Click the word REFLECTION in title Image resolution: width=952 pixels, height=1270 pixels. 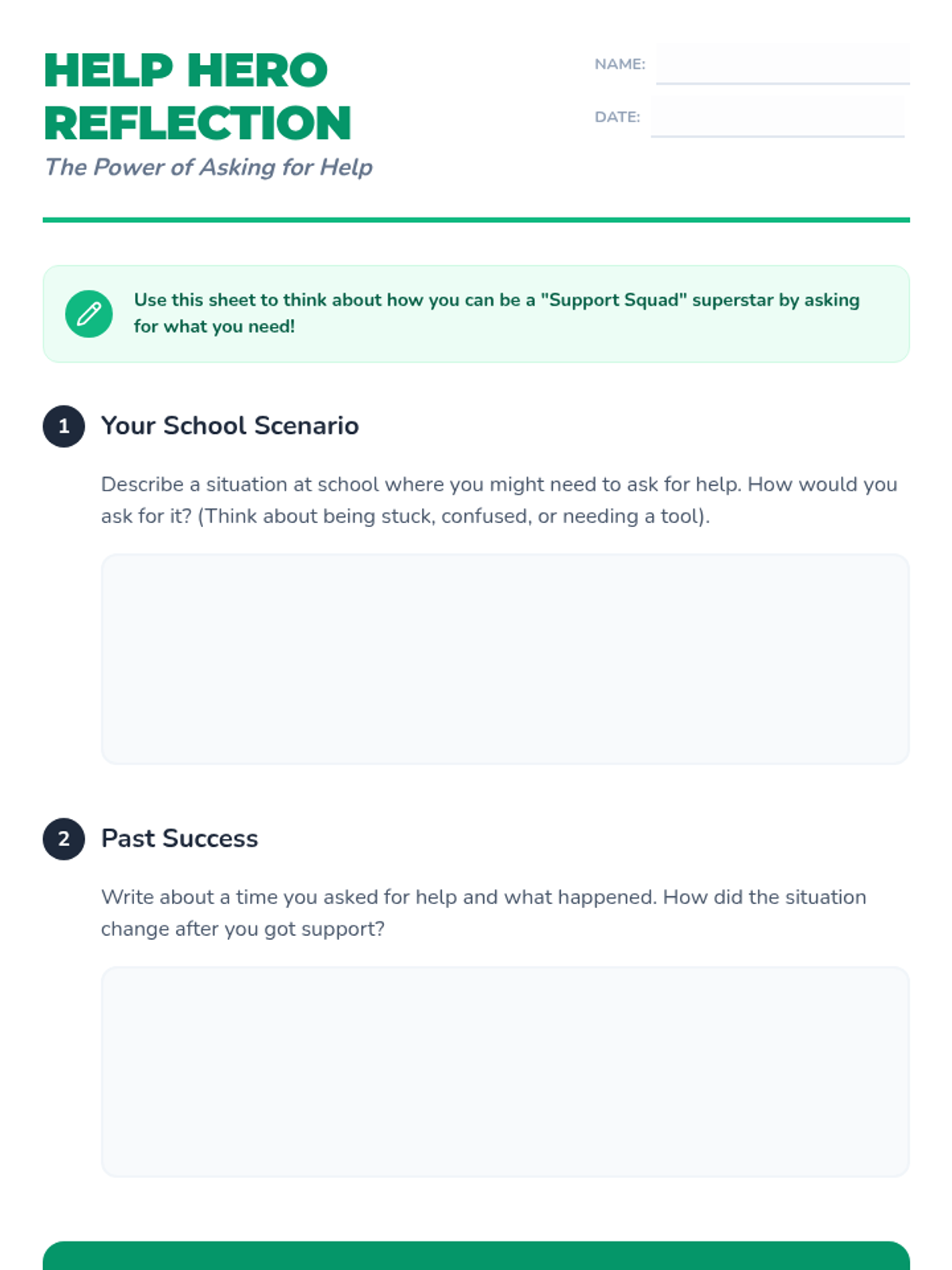point(198,123)
